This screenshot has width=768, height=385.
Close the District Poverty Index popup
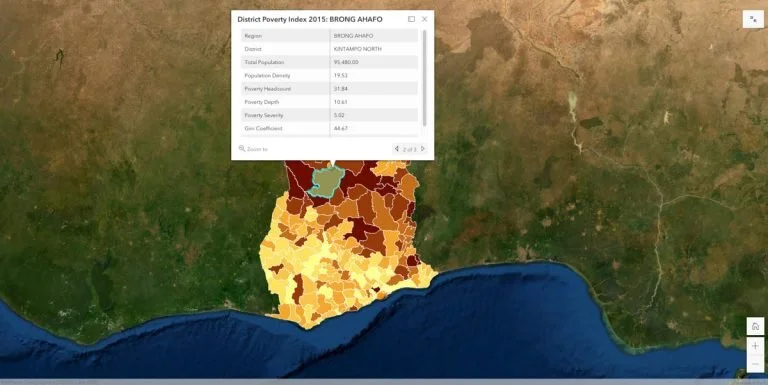pyautogui.click(x=424, y=19)
